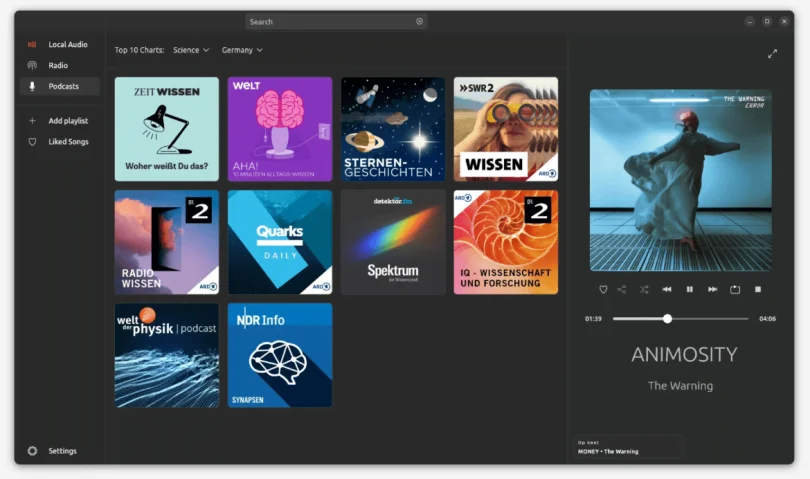
Task: Click The Warning artist name
Action: [680, 385]
